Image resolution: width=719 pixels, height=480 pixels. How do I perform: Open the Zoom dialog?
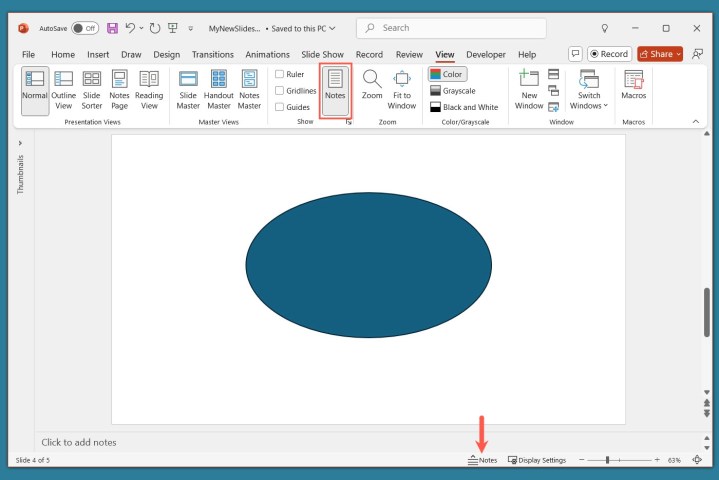(x=372, y=89)
